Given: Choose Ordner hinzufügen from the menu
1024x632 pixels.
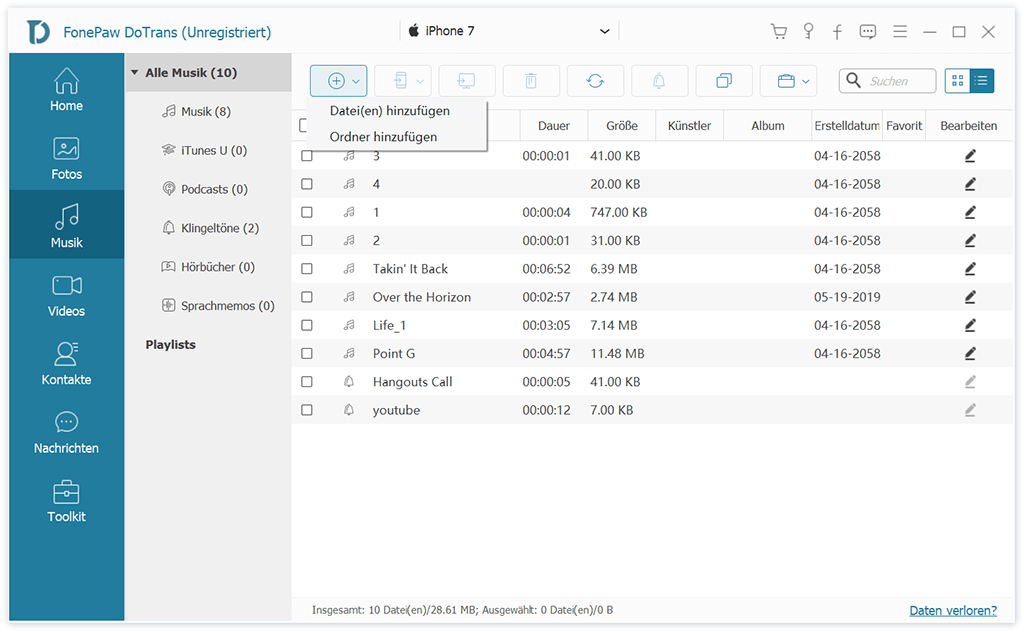Looking at the screenshot, I should click(x=383, y=136).
